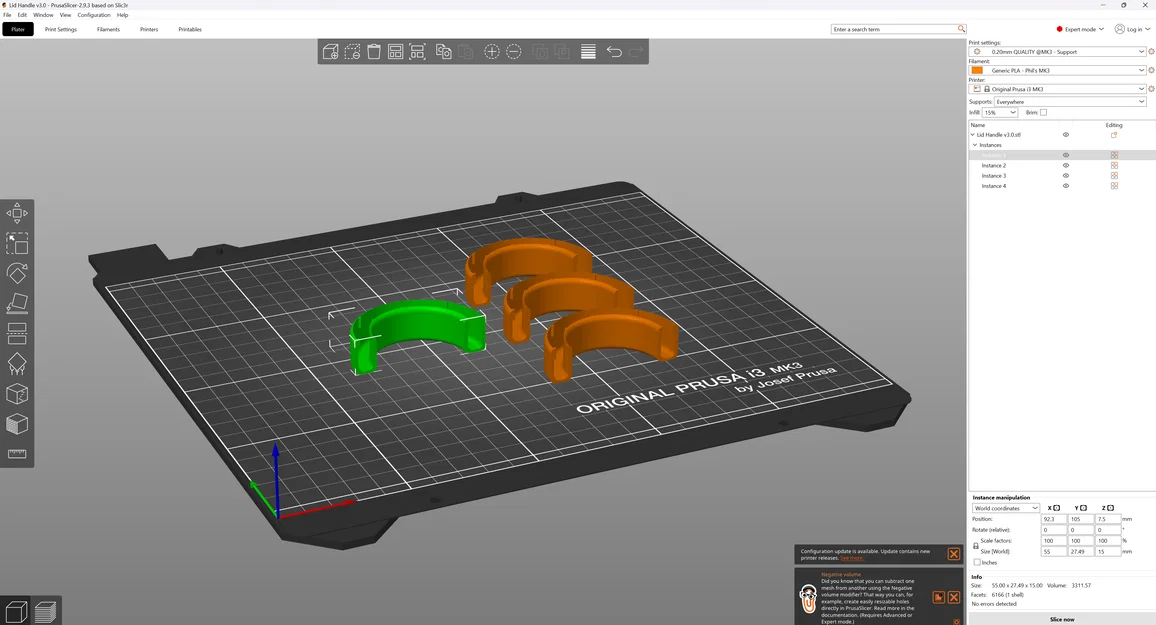Open the Log in account dropdown

(x=1132, y=29)
